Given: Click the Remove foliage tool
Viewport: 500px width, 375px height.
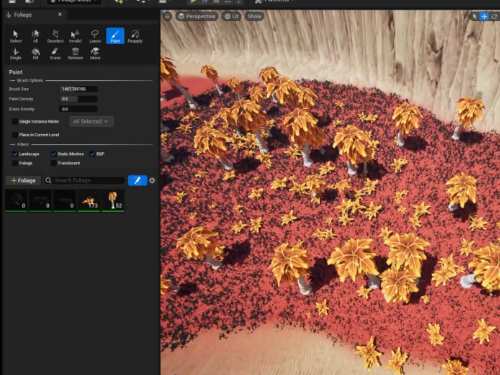Looking at the screenshot, I should [75, 53].
